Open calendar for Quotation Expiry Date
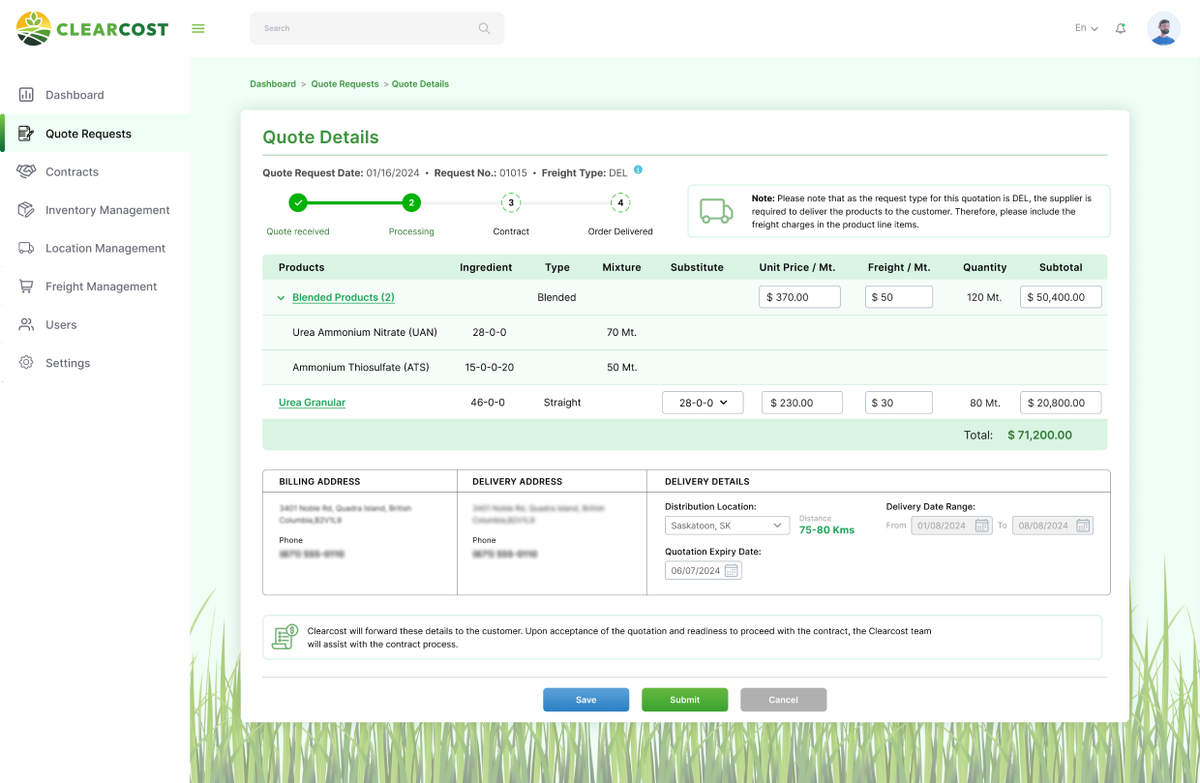This screenshot has width=1200, height=783. (x=731, y=571)
